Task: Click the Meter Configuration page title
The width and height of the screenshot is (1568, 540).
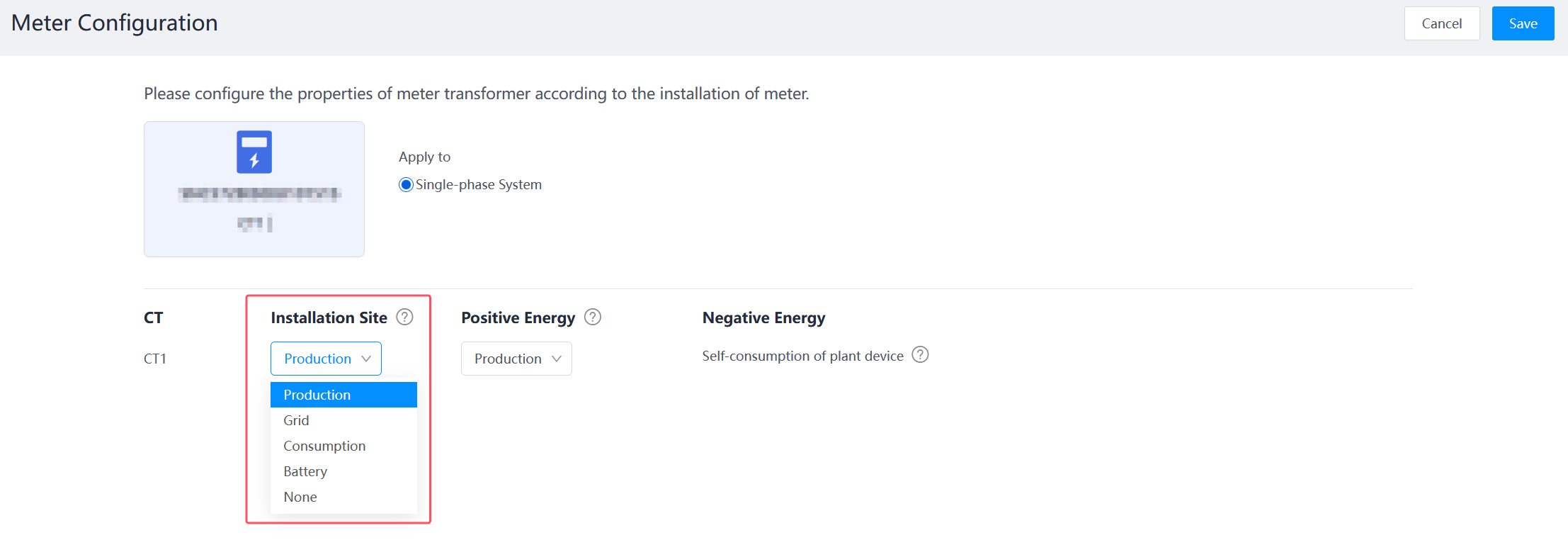Action: 115,23
